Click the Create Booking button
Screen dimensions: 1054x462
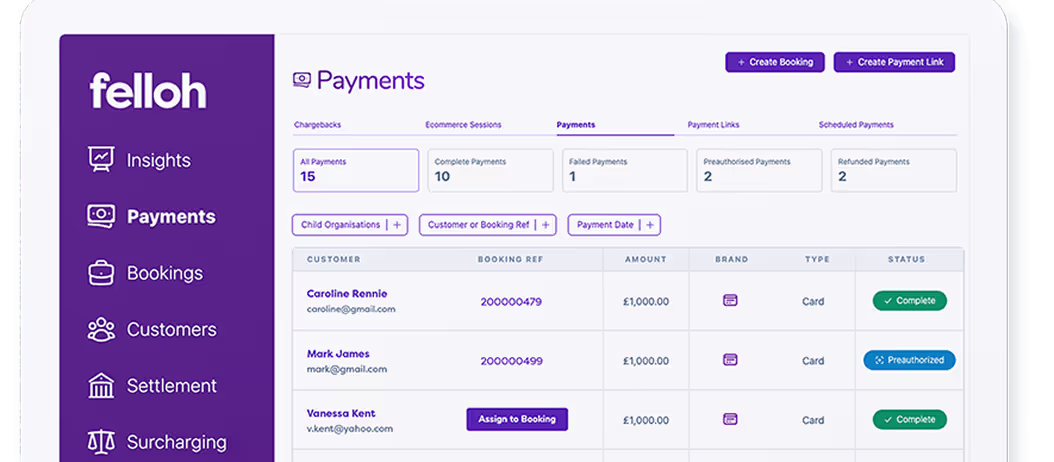pos(774,62)
